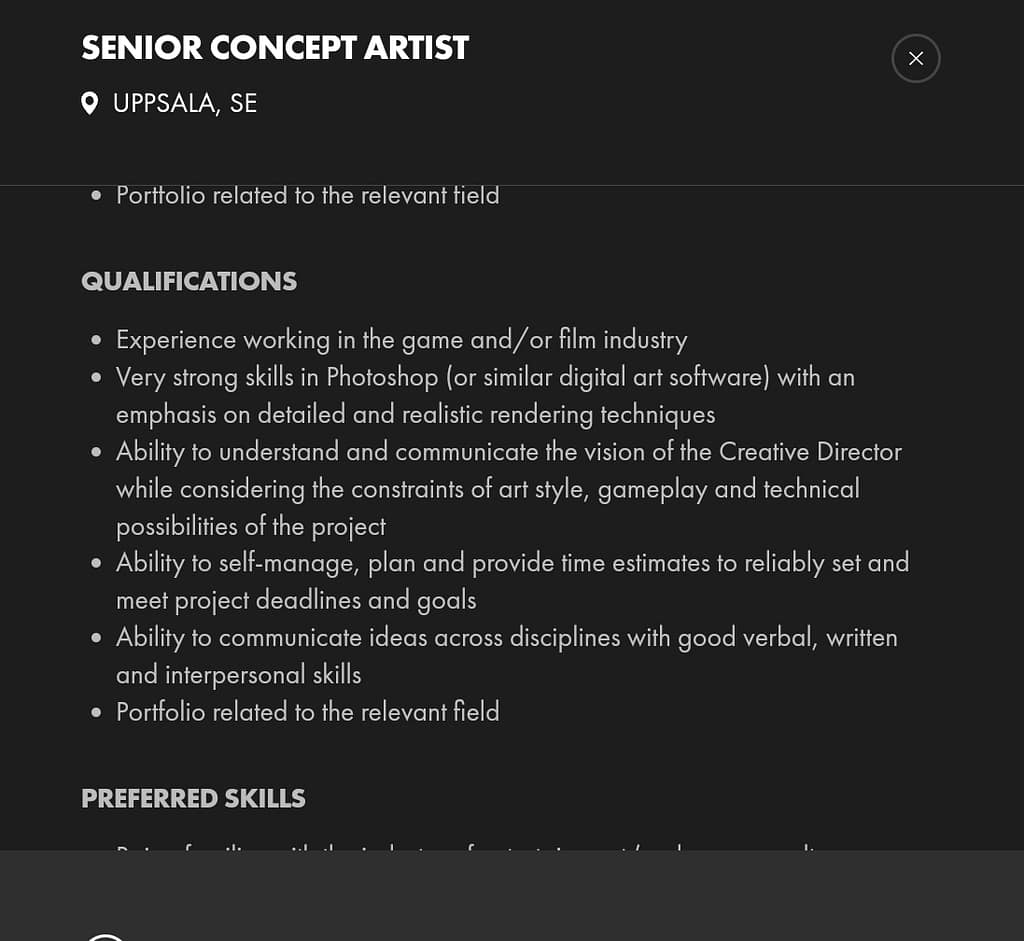Click the Portfolio bullet under Qualifications list
Screen dimensions: 1024x941
[x=307, y=712]
